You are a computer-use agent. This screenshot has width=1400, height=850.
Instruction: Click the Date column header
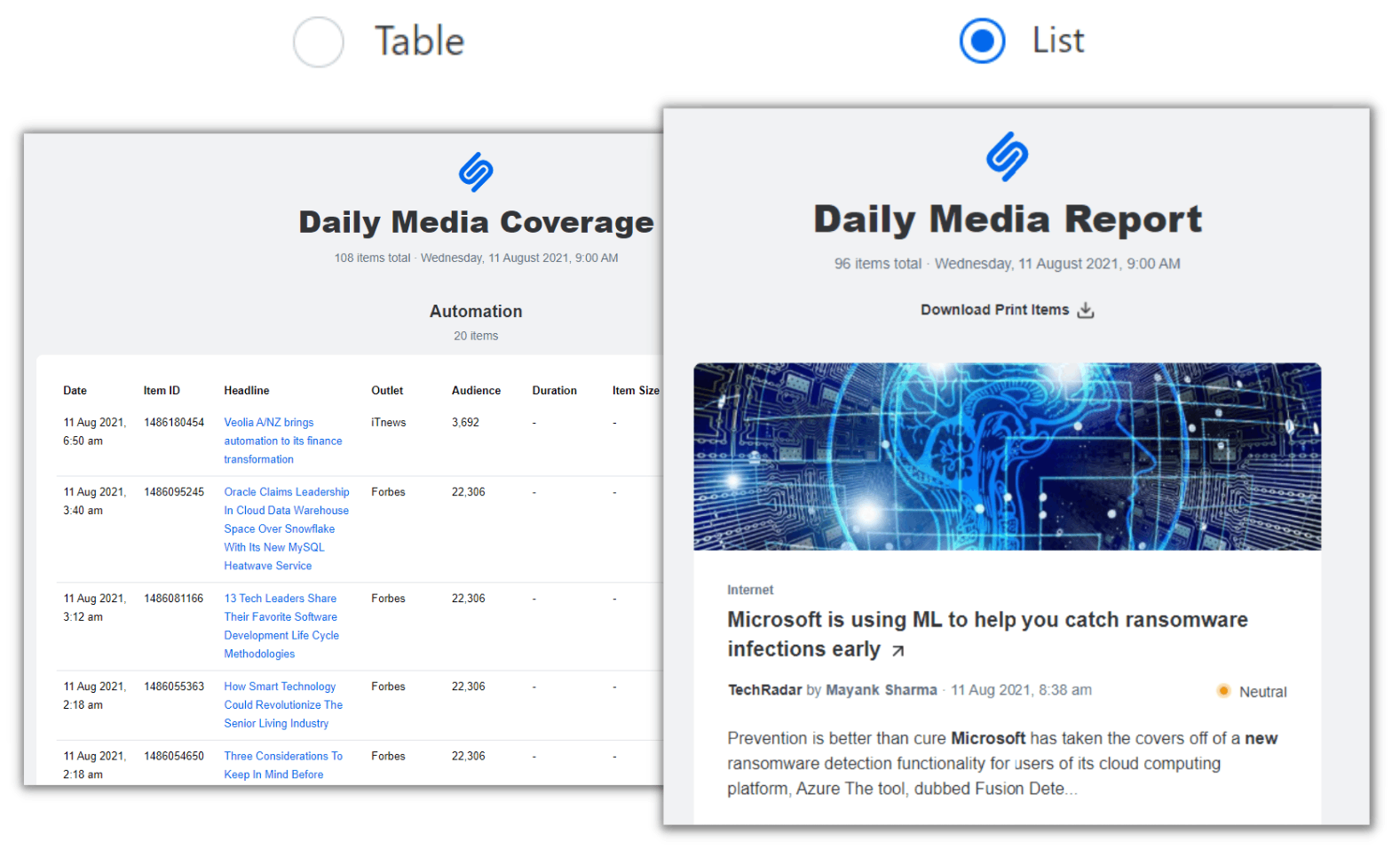pyautogui.click(x=75, y=391)
